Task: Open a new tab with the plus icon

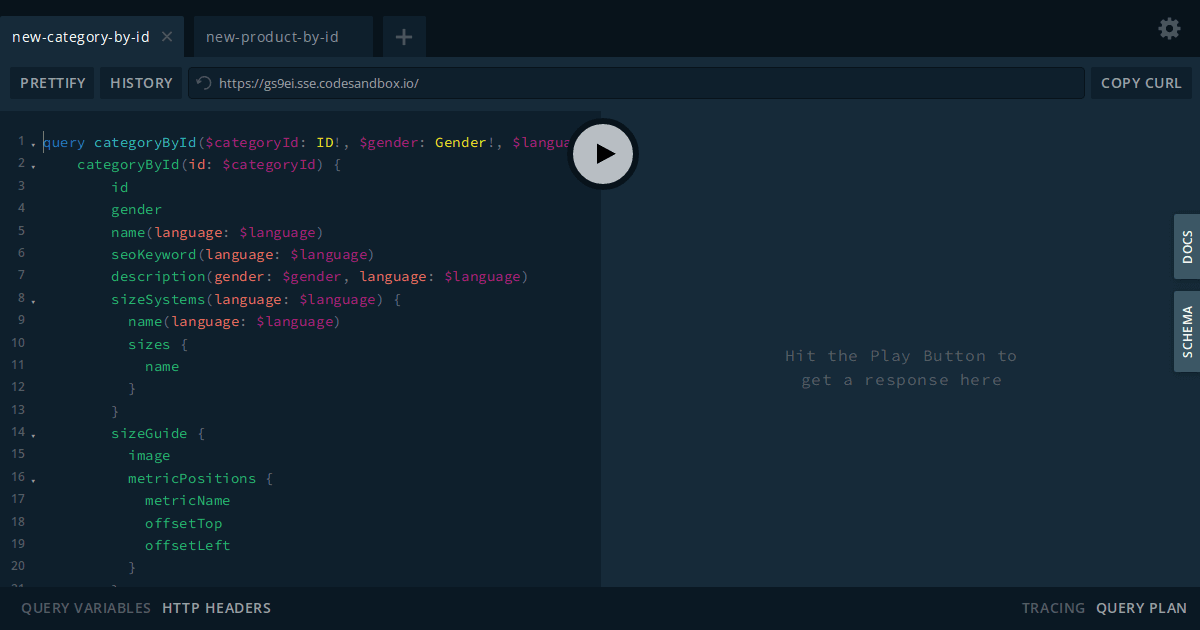Action: pyautogui.click(x=404, y=36)
